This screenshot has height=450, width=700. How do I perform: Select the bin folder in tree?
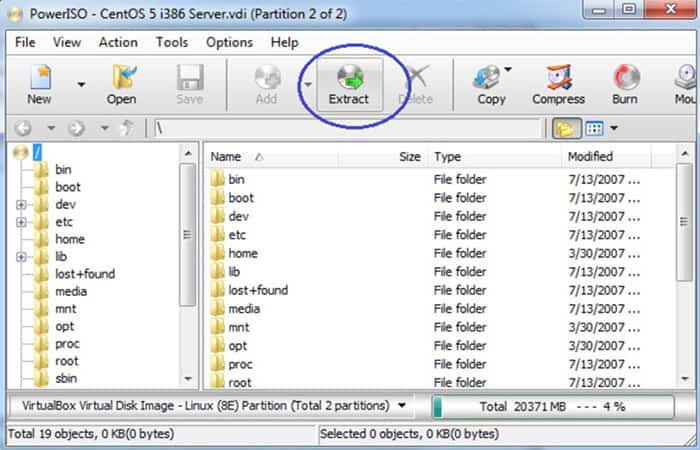63,170
